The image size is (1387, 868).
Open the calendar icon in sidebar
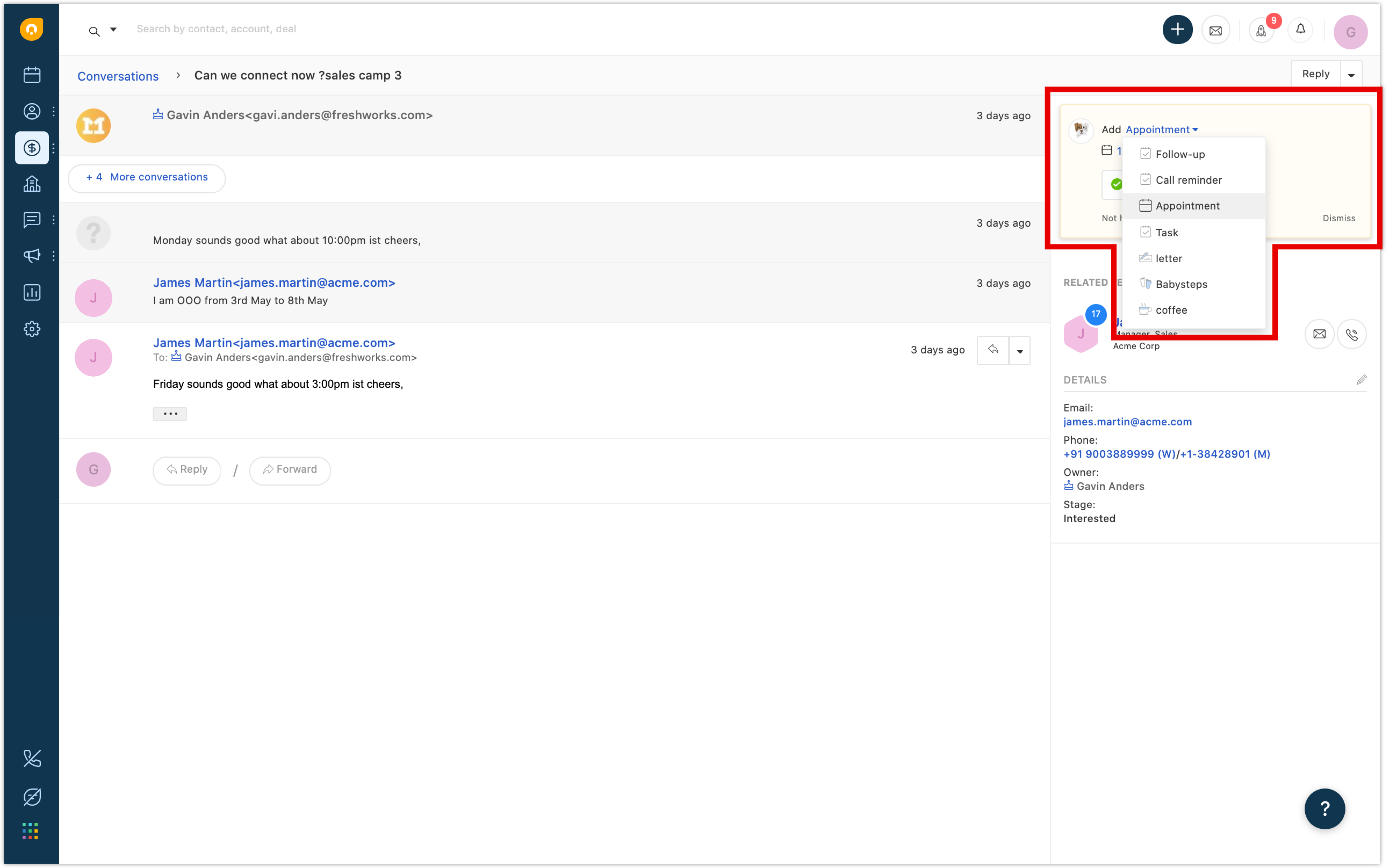pyautogui.click(x=32, y=74)
